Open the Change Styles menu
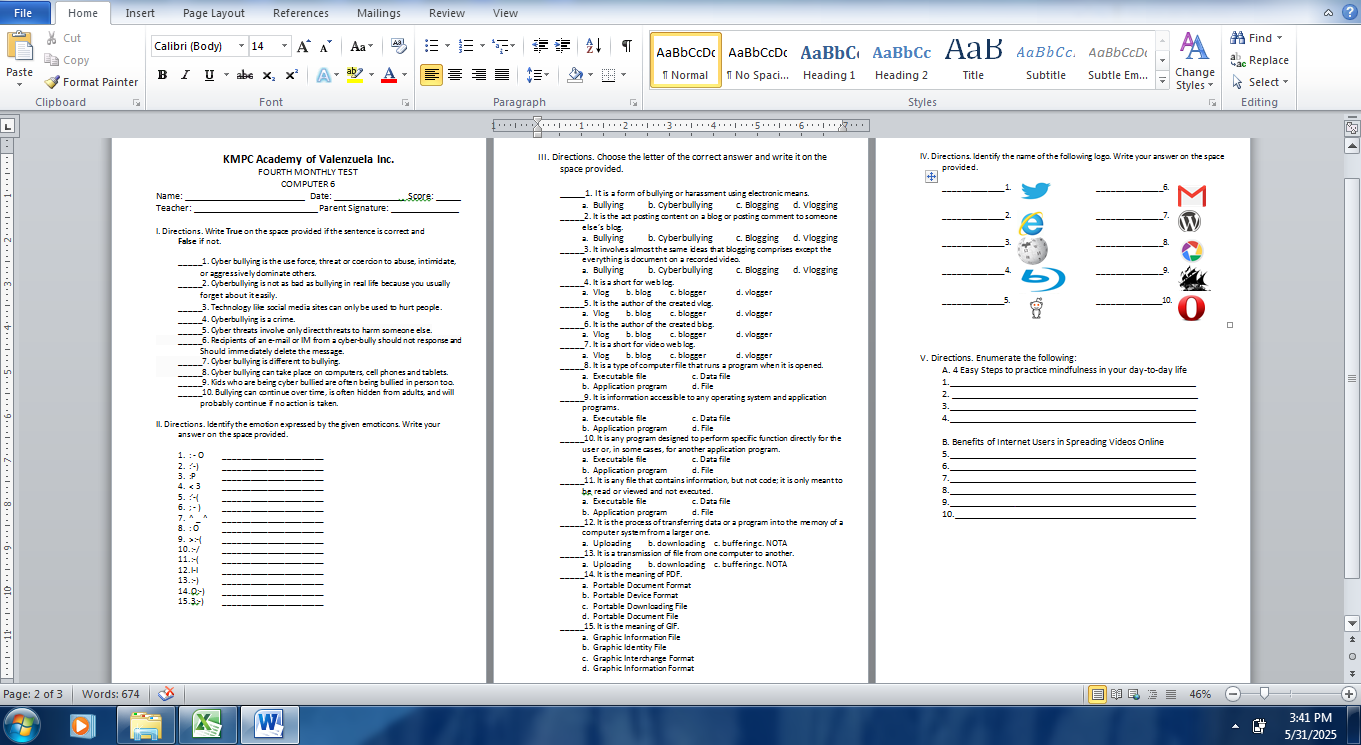 (x=1195, y=60)
